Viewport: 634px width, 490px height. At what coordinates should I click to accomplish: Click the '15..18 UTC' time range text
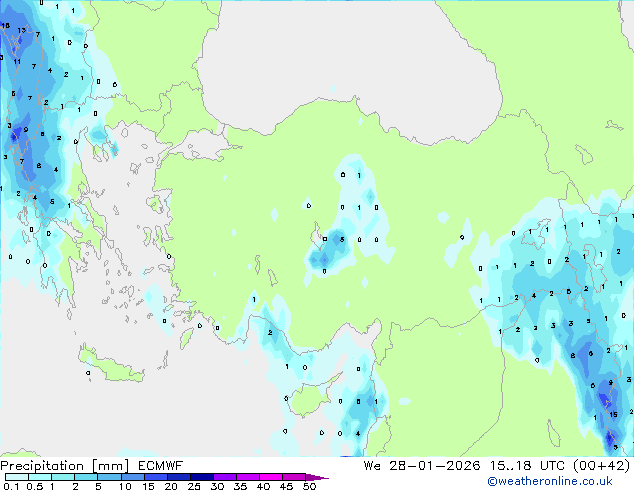click(x=527, y=466)
